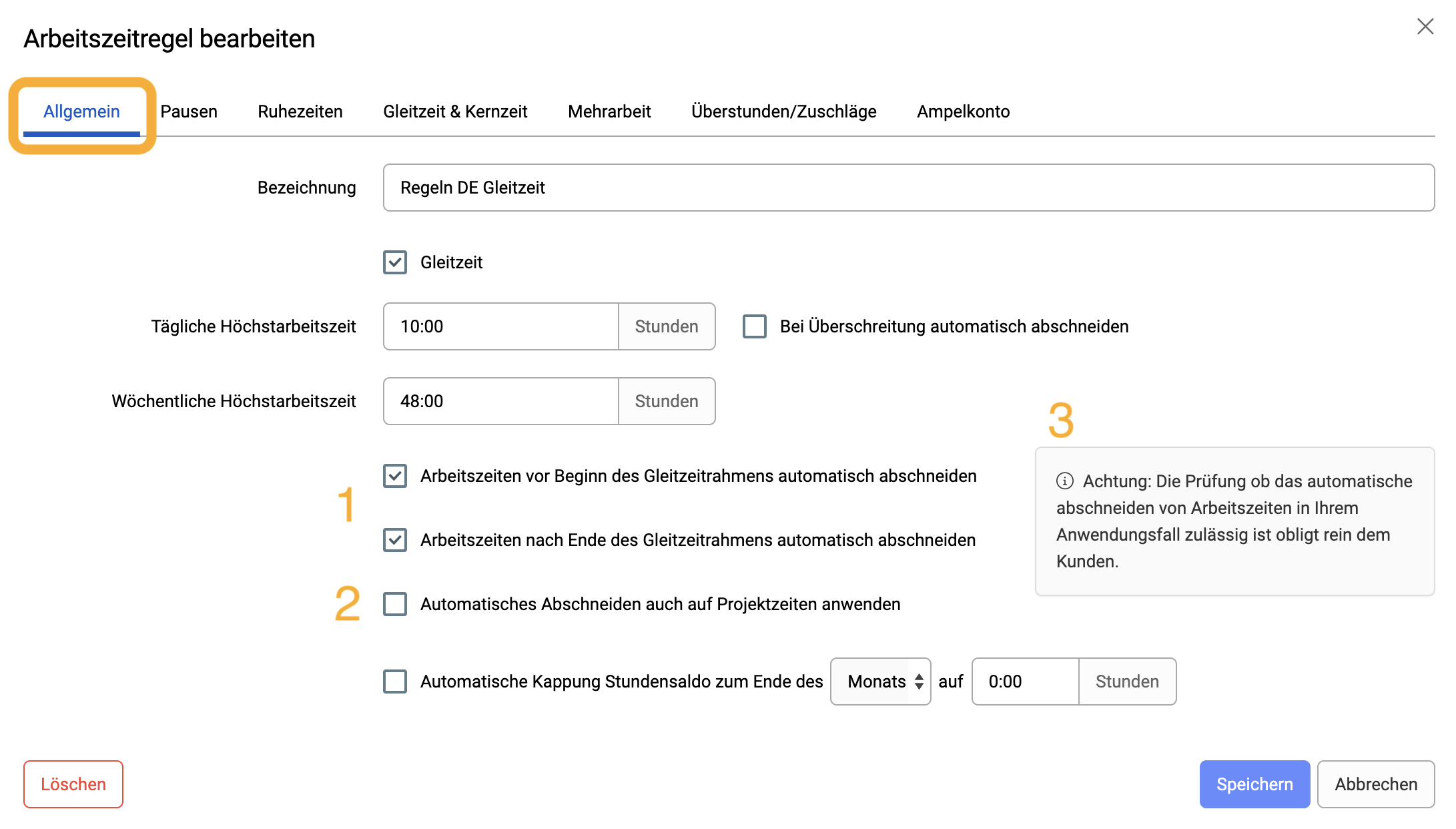Switch to the Allgemein tab
Screen dimensions: 1456x829
81,111
